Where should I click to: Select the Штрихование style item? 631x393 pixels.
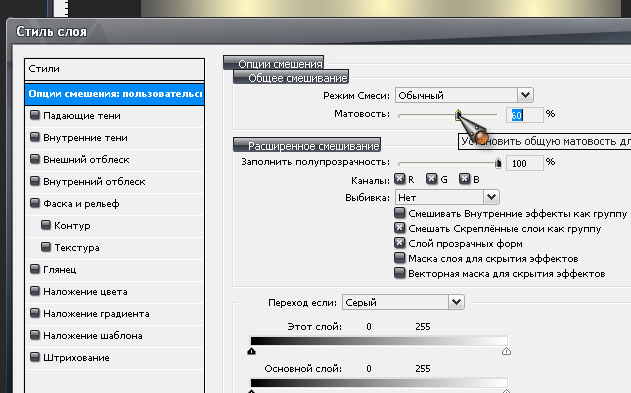point(76,358)
